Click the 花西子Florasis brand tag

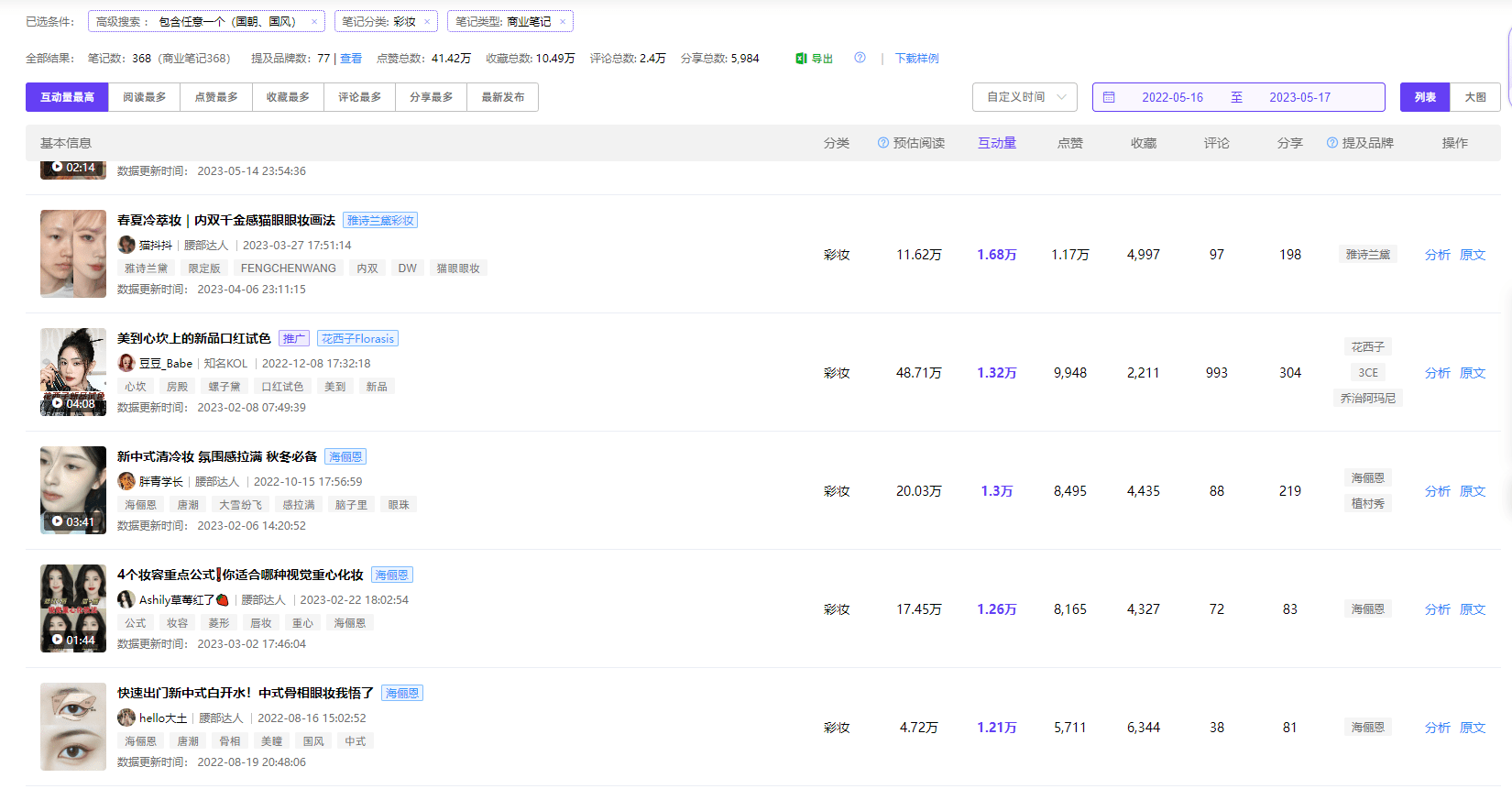point(357,338)
